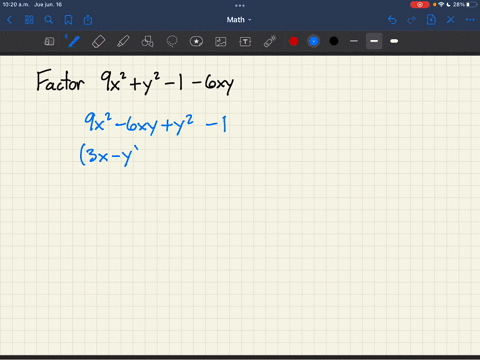Open the search tool

click(x=49, y=20)
